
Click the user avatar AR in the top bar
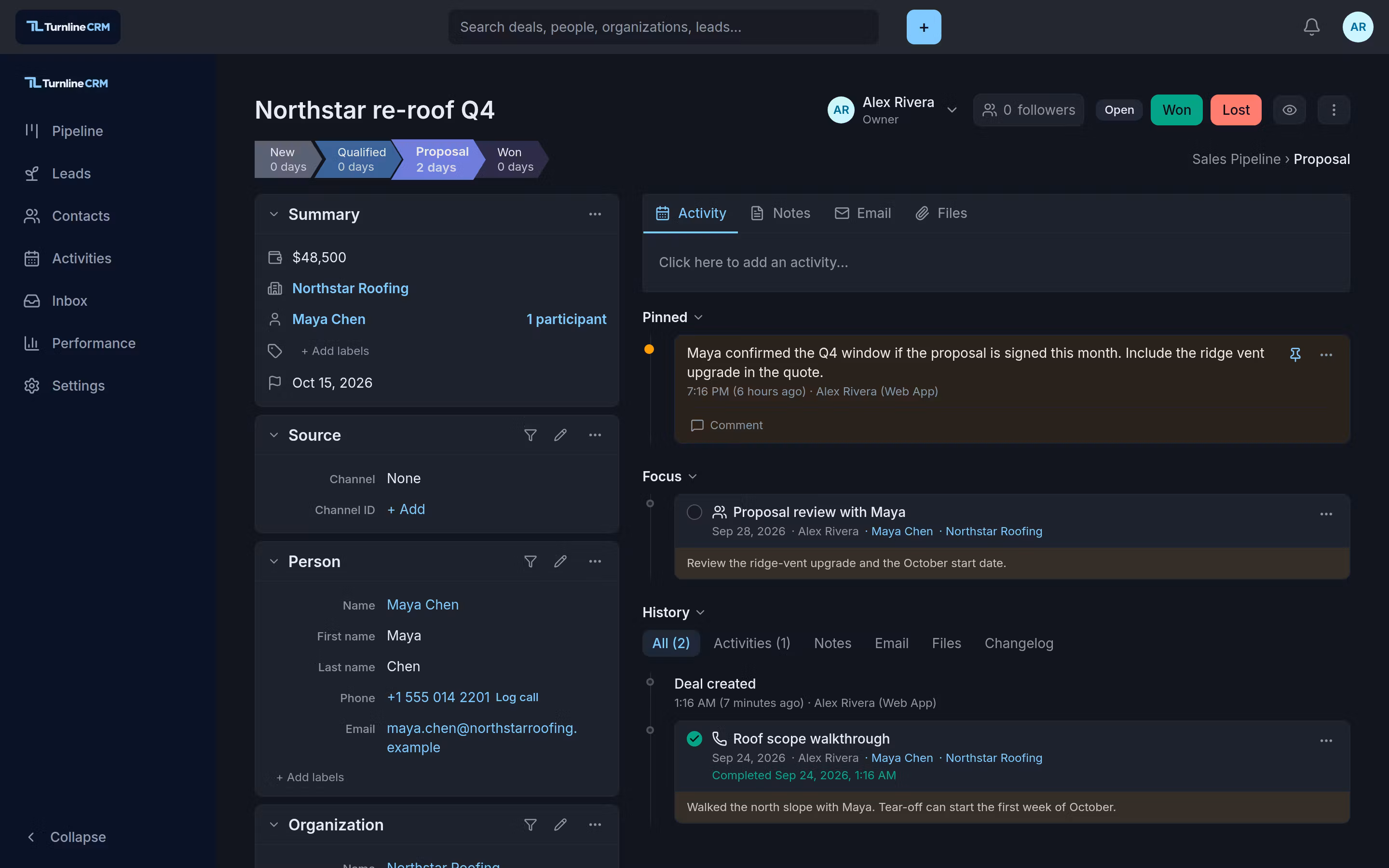tap(1358, 27)
